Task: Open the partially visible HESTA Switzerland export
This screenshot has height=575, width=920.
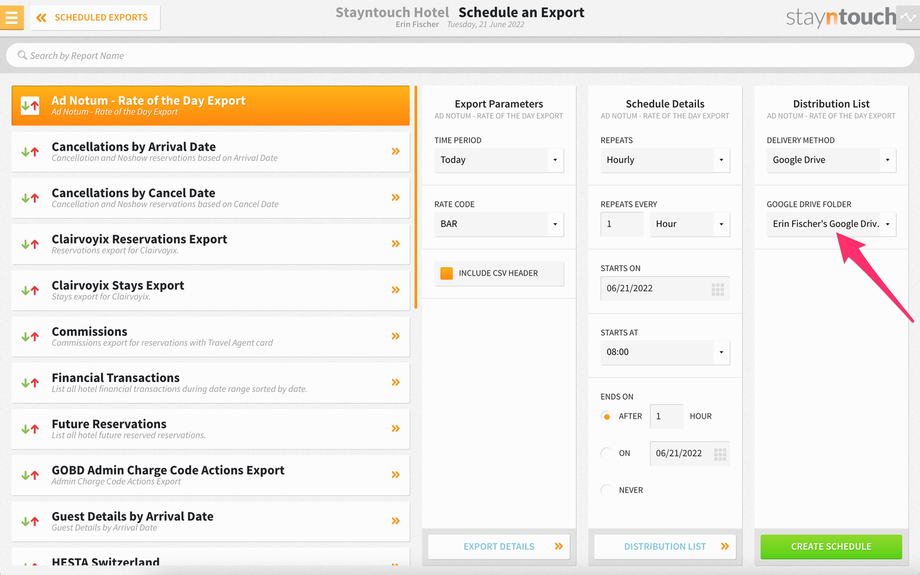Action: tap(211, 559)
